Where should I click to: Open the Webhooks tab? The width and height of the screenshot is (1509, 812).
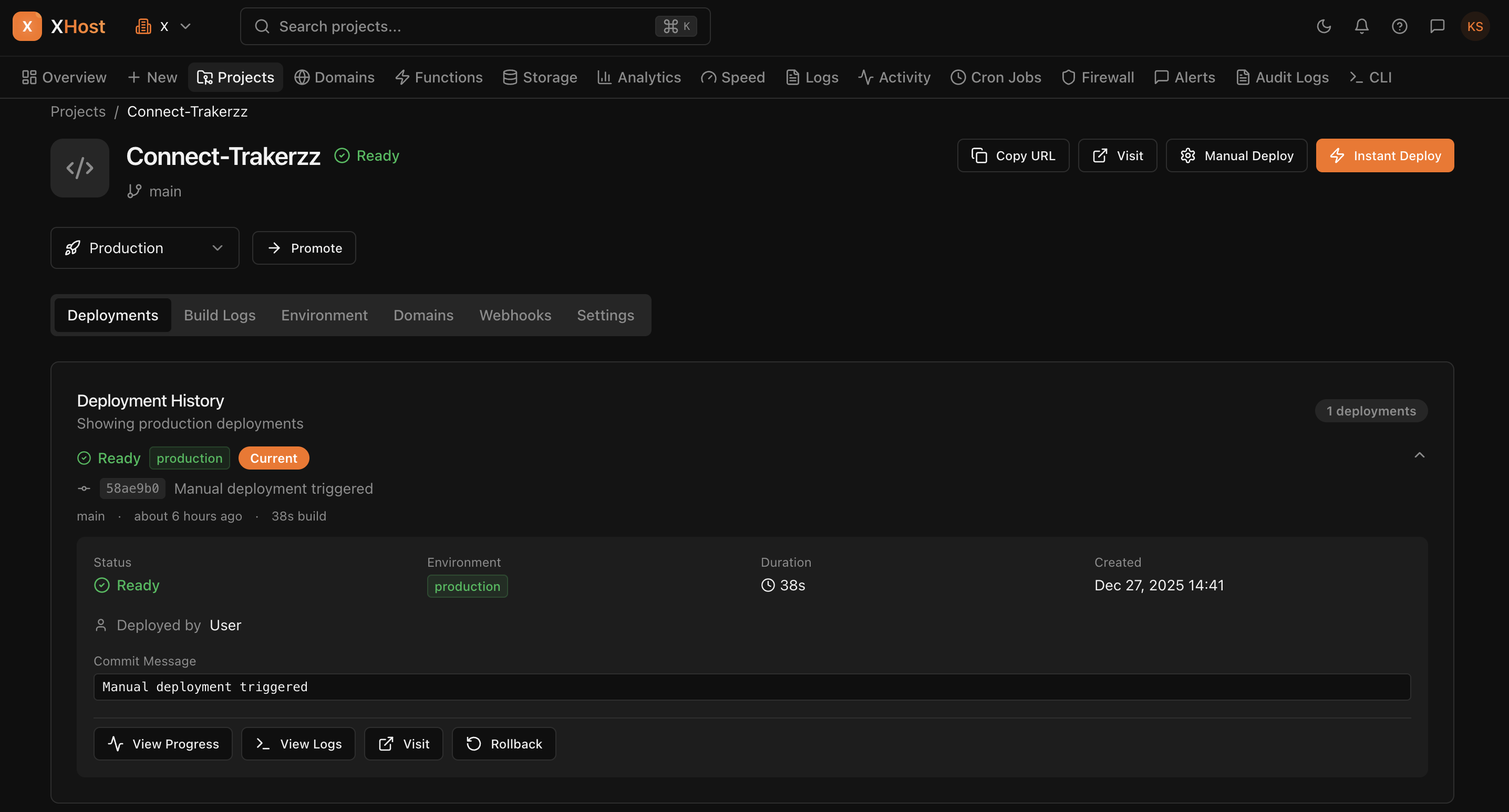(x=515, y=315)
